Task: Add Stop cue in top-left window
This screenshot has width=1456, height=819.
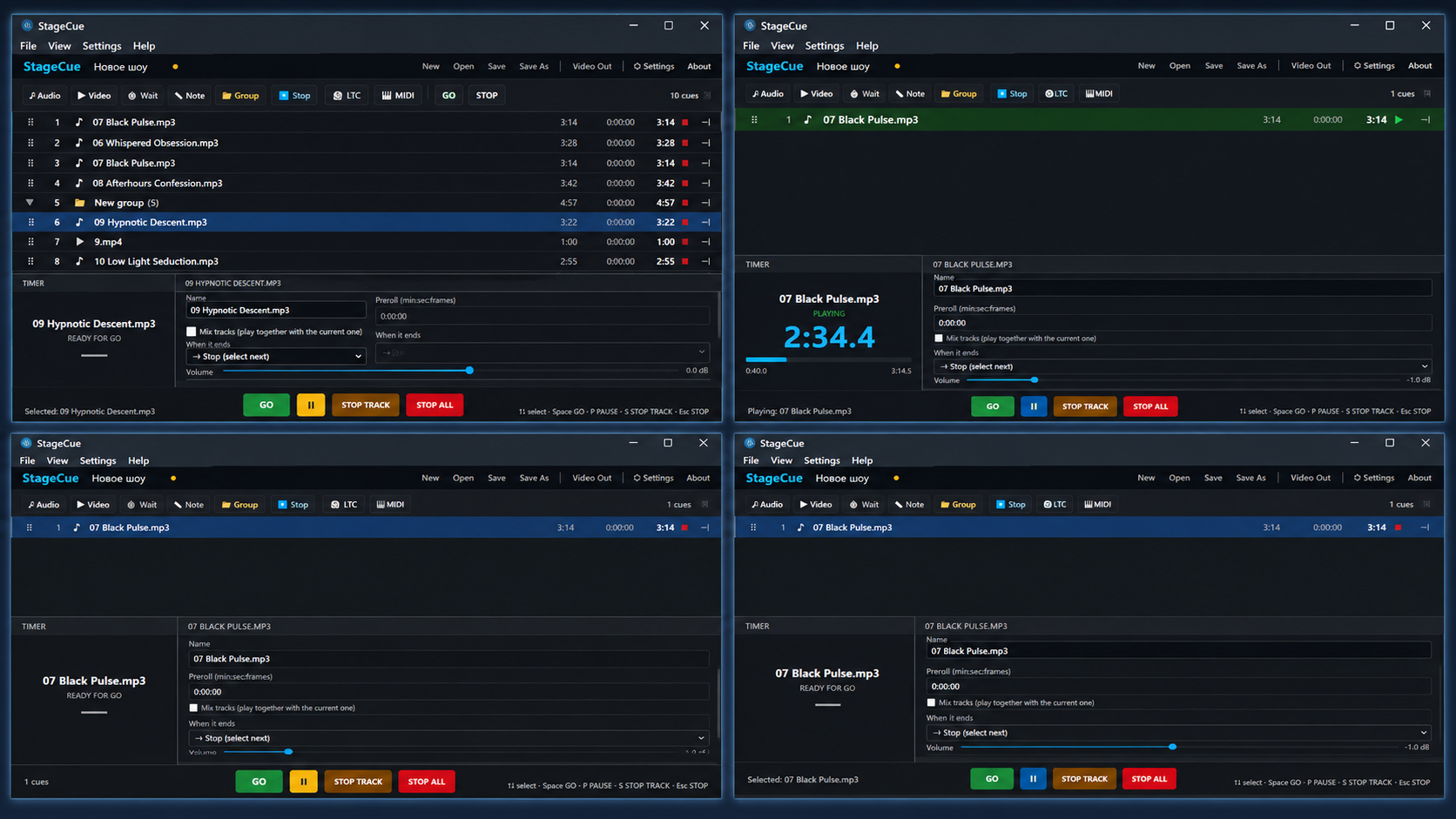Action: pyautogui.click(x=294, y=96)
